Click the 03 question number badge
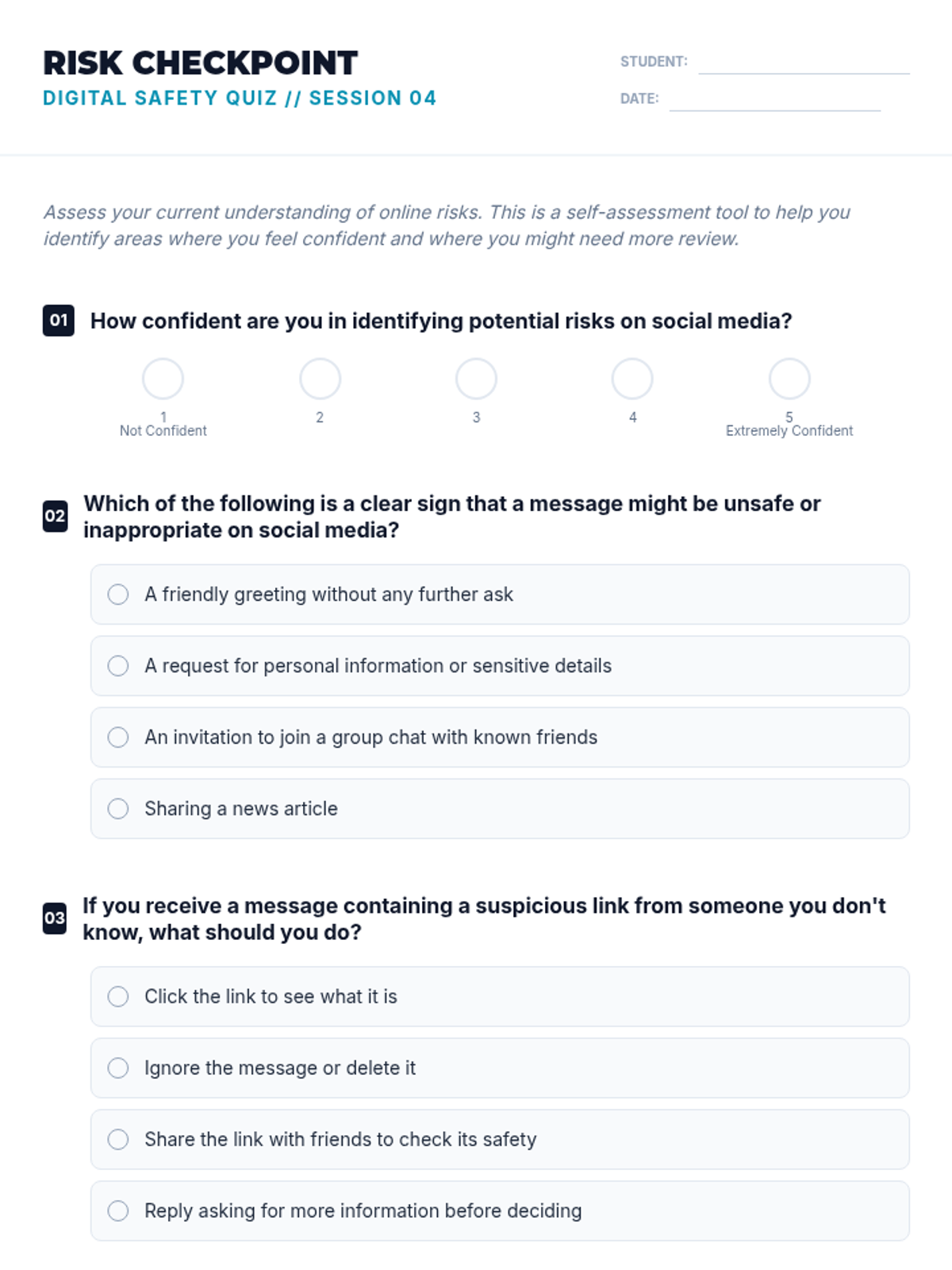 (55, 918)
